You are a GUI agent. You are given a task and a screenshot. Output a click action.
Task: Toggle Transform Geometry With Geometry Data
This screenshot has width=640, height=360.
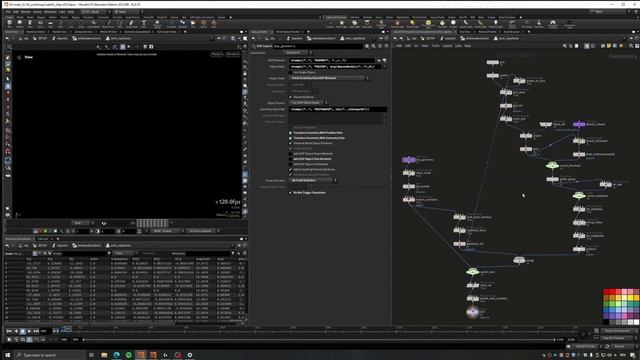coord(291,138)
